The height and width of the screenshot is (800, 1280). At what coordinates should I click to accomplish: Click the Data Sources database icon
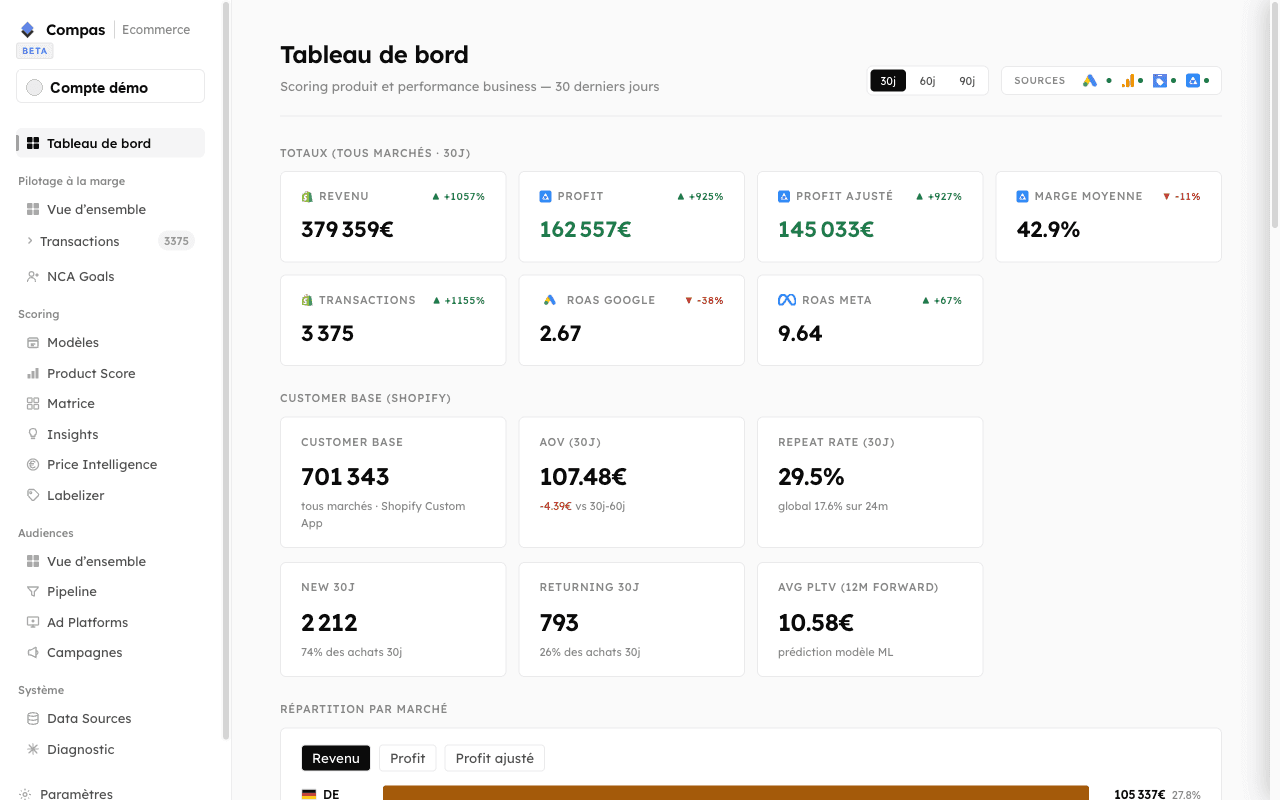pyautogui.click(x=33, y=718)
